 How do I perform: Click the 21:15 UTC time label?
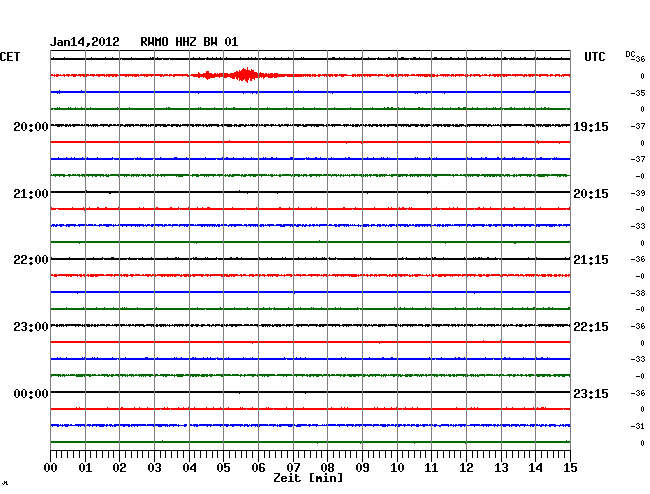(x=591, y=260)
